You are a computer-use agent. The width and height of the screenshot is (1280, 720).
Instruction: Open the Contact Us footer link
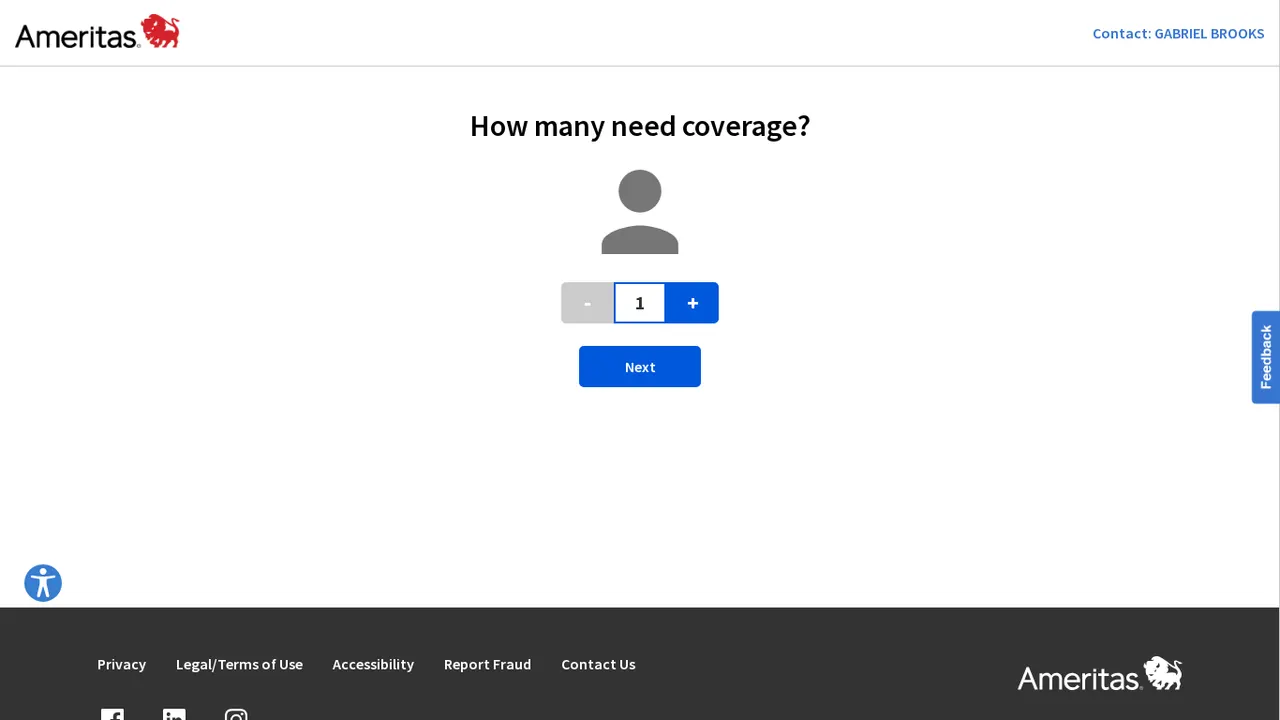tap(598, 664)
